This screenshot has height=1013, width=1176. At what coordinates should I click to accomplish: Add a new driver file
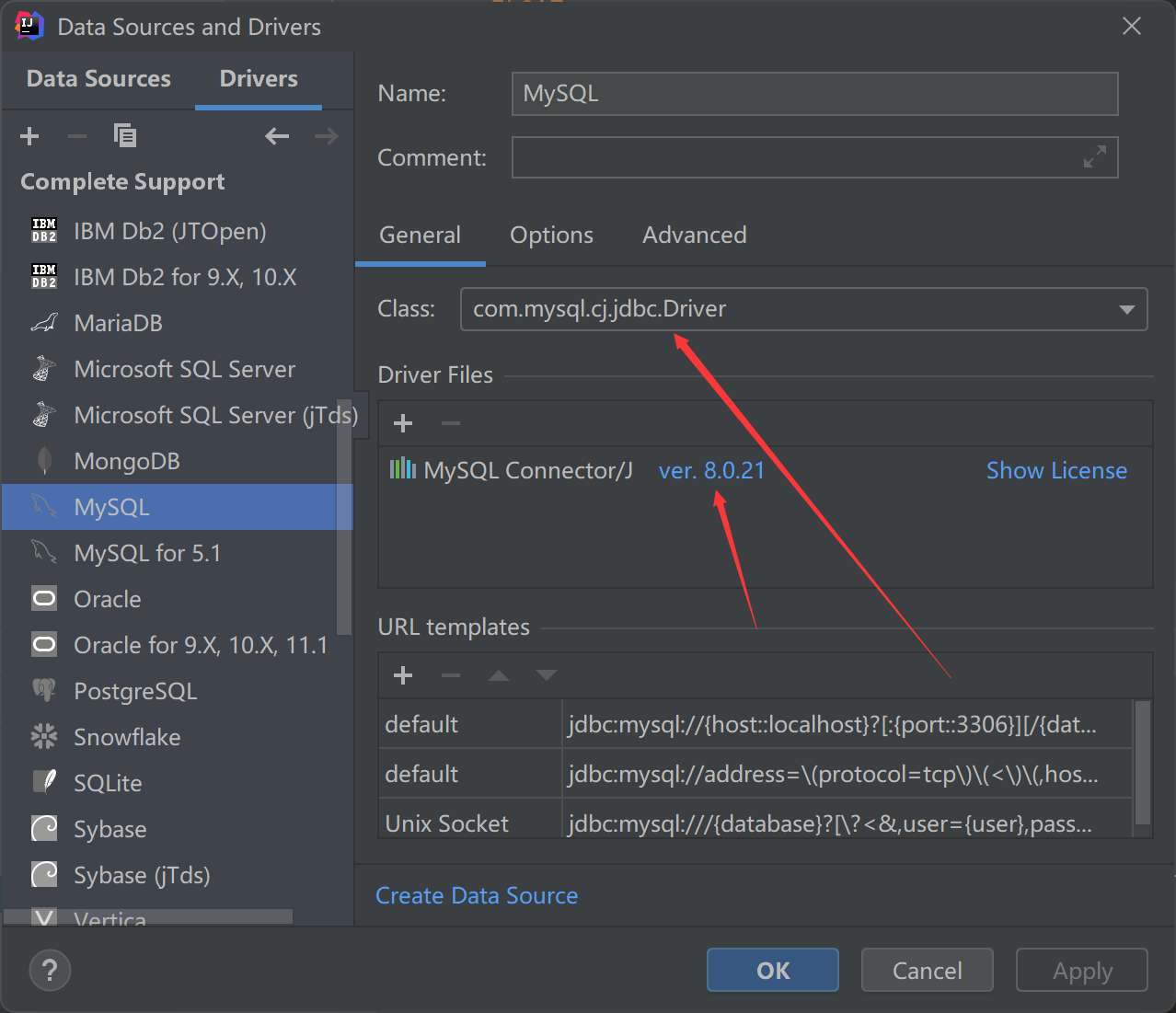[x=403, y=423]
